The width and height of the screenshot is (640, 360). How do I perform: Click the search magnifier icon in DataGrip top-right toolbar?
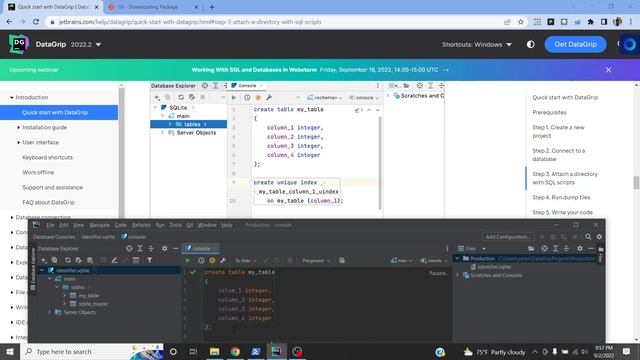(588, 237)
